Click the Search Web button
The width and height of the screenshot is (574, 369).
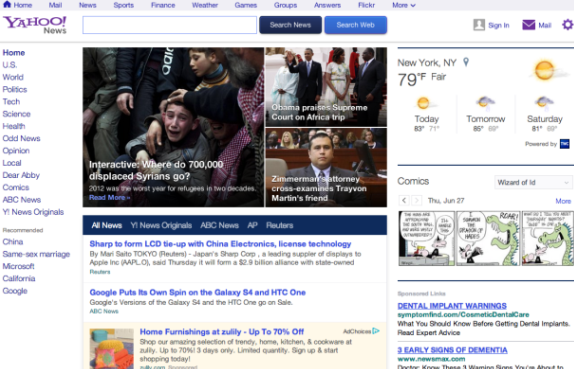(x=355, y=25)
